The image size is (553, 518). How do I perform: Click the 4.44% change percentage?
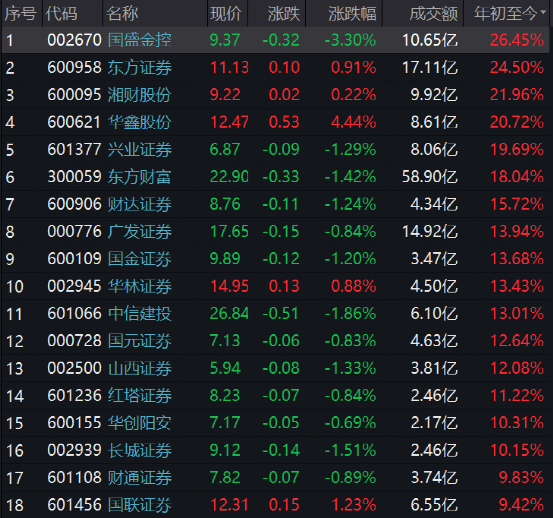[354, 122]
